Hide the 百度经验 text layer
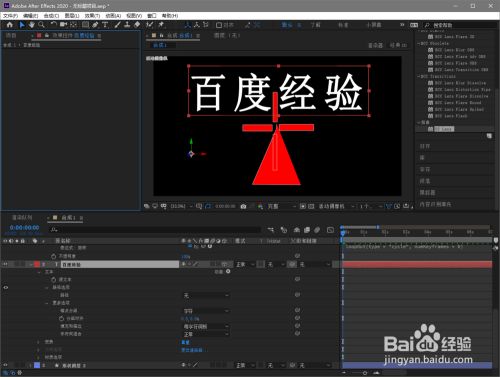500x377 pixels. click(x=5, y=264)
